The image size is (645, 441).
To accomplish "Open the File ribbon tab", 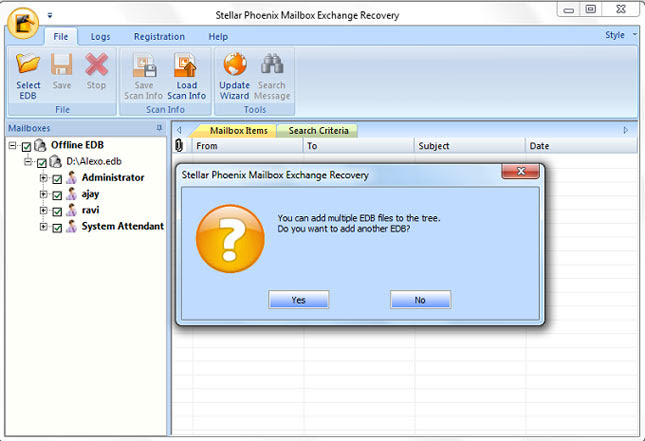I will click(x=60, y=37).
